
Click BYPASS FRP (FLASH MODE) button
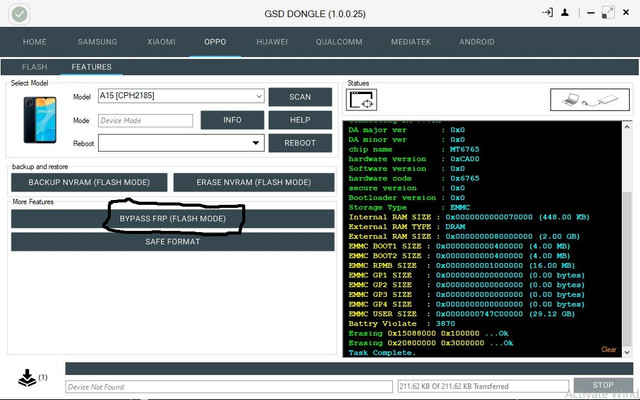pos(173,219)
